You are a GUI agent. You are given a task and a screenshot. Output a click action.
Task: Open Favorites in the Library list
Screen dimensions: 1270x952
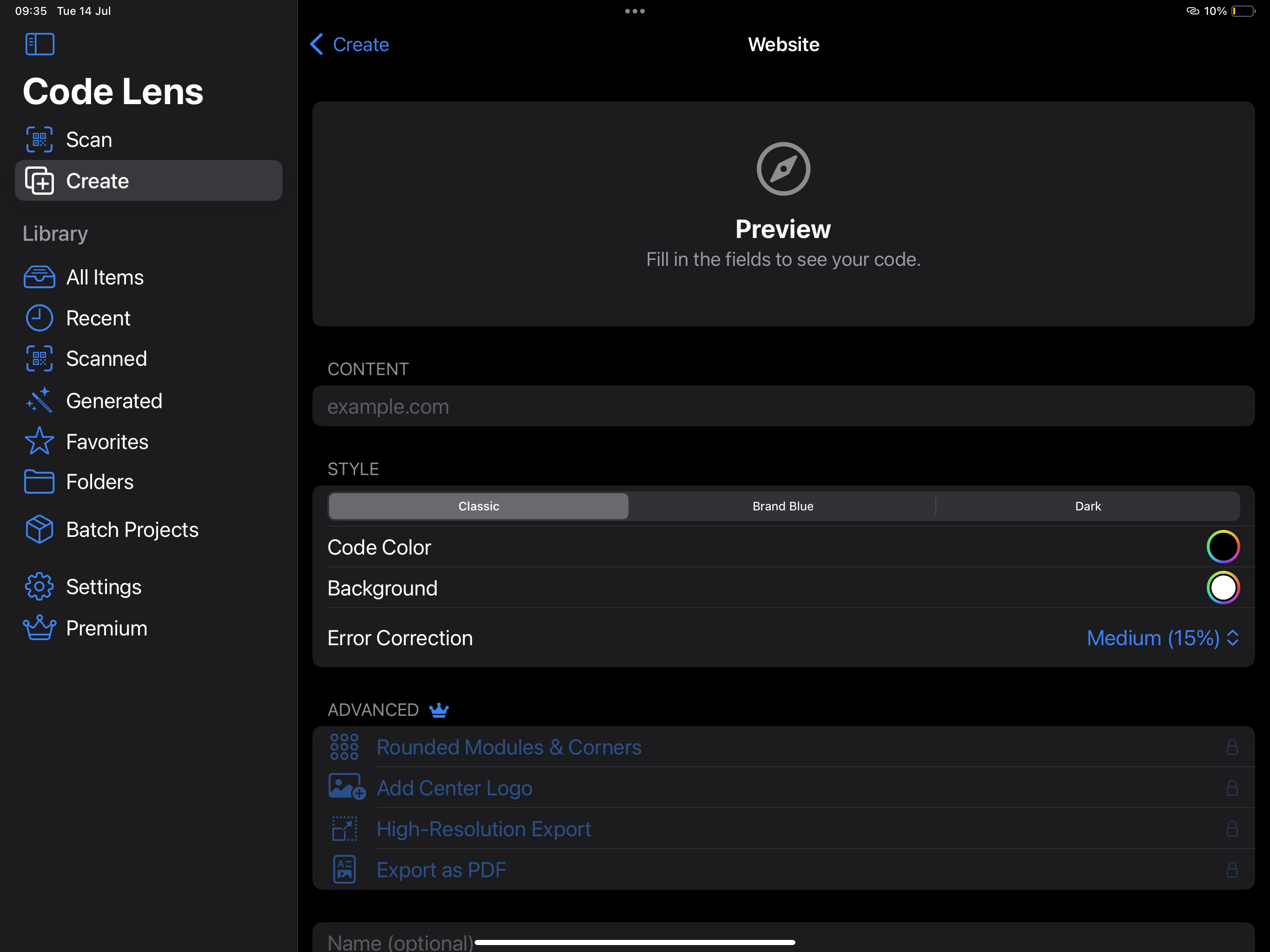pos(148,441)
